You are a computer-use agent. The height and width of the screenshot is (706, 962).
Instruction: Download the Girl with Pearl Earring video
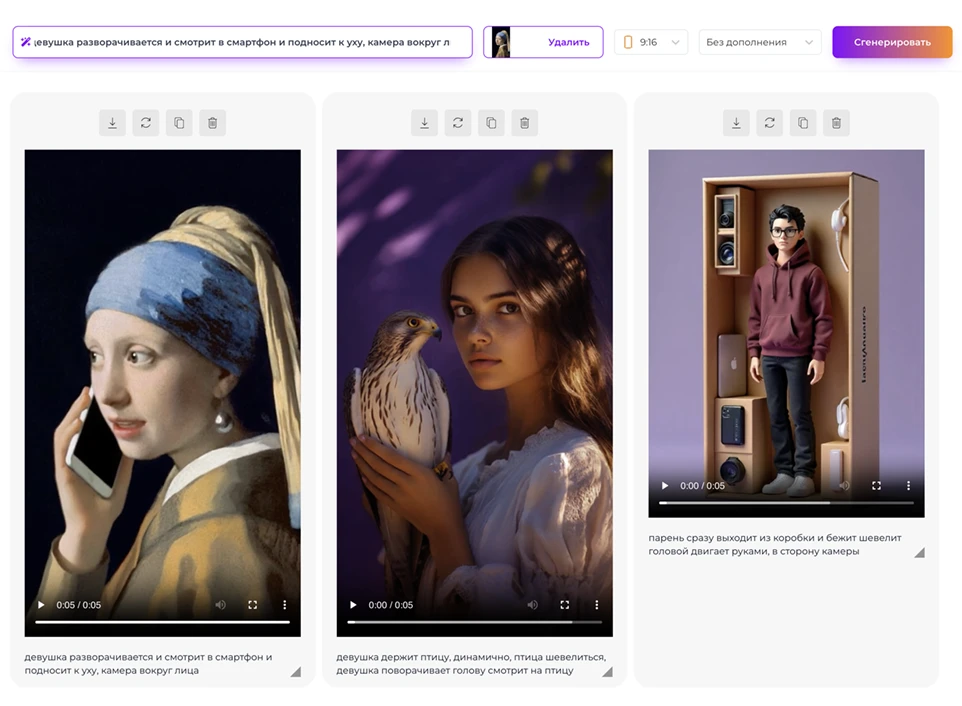(112, 123)
